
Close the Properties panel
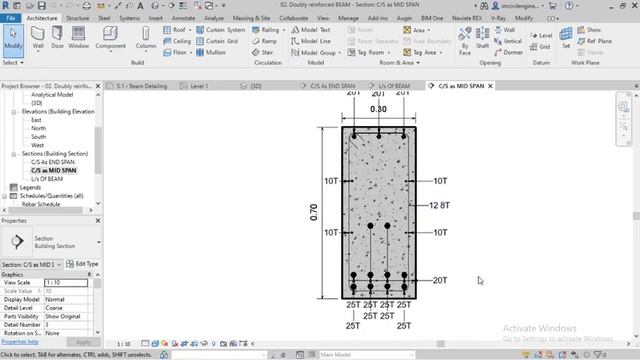pos(98,221)
